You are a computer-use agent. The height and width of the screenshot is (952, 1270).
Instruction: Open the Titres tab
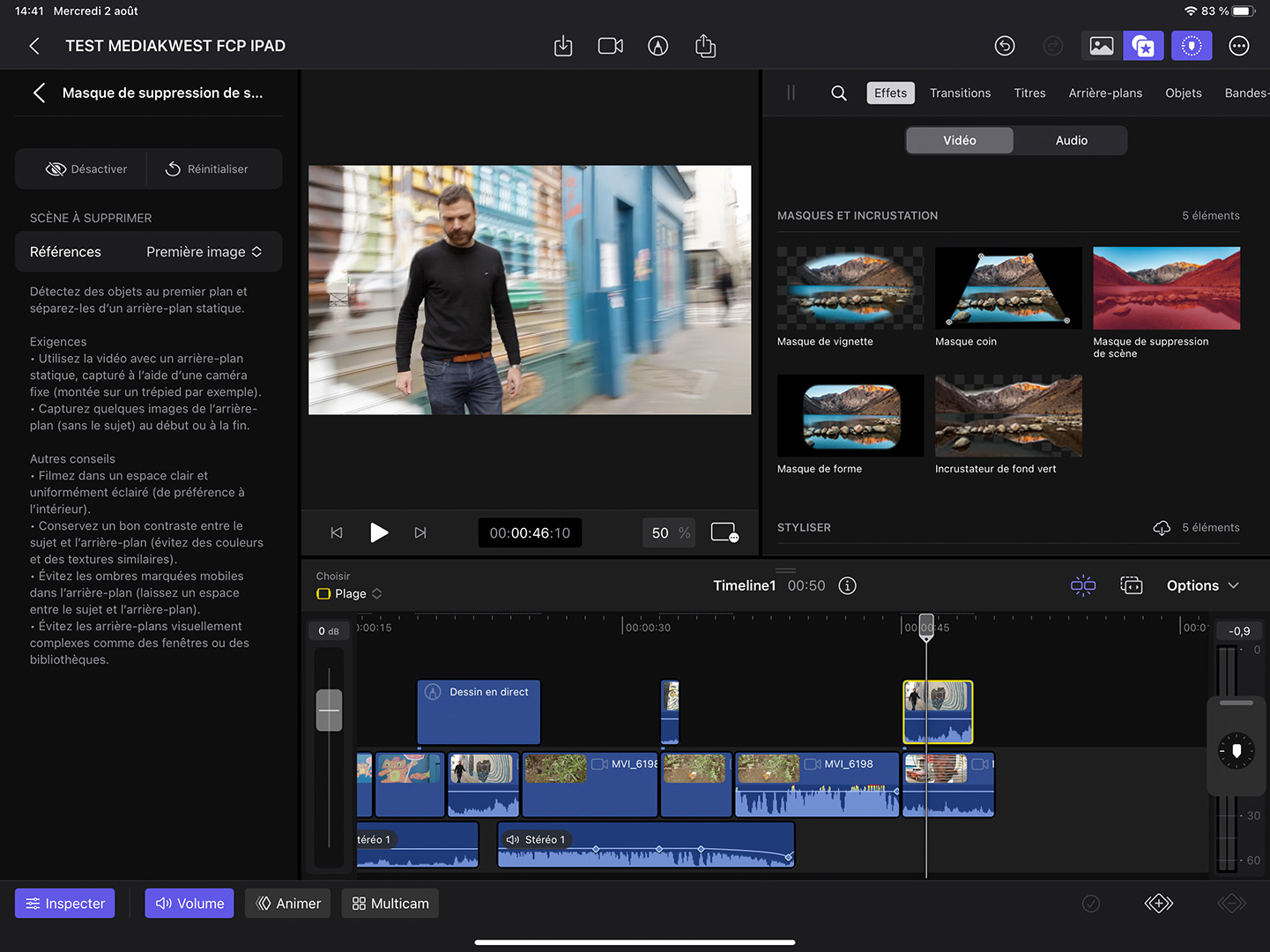tap(1029, 93)
